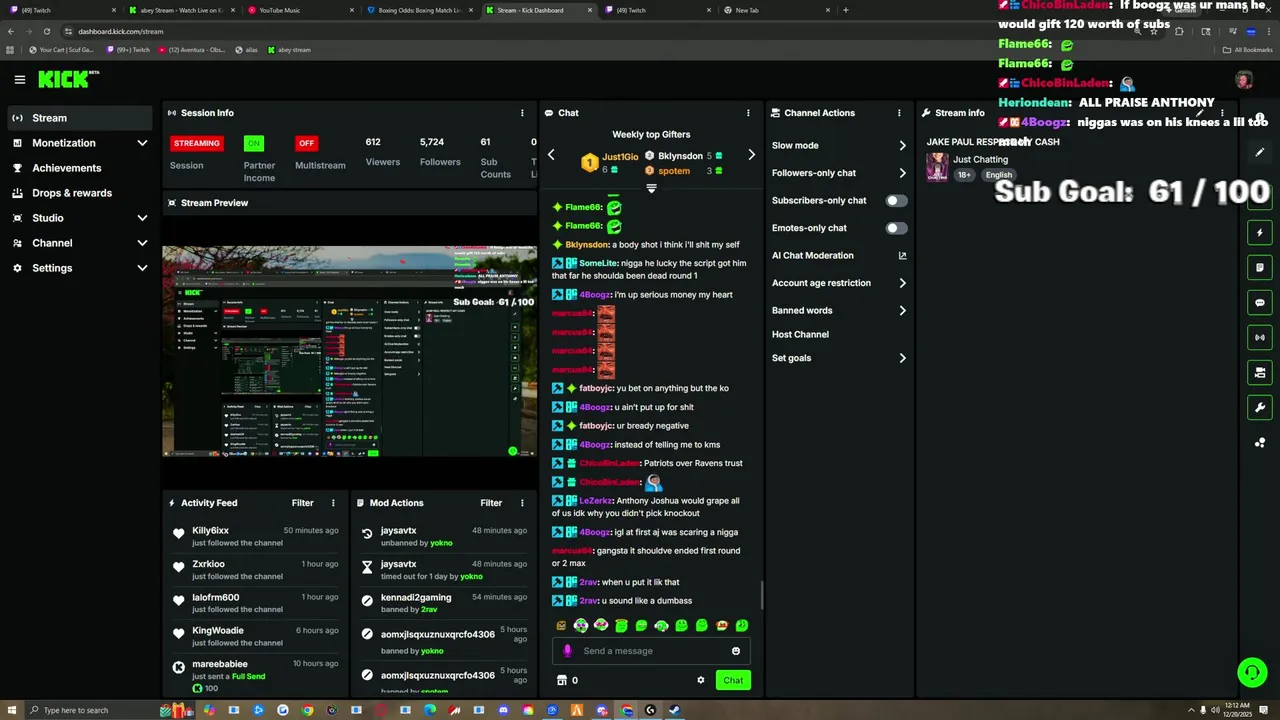Open Steam from Windows taskbar
This screenshot has height=720, width=1280.
(675, 710)
